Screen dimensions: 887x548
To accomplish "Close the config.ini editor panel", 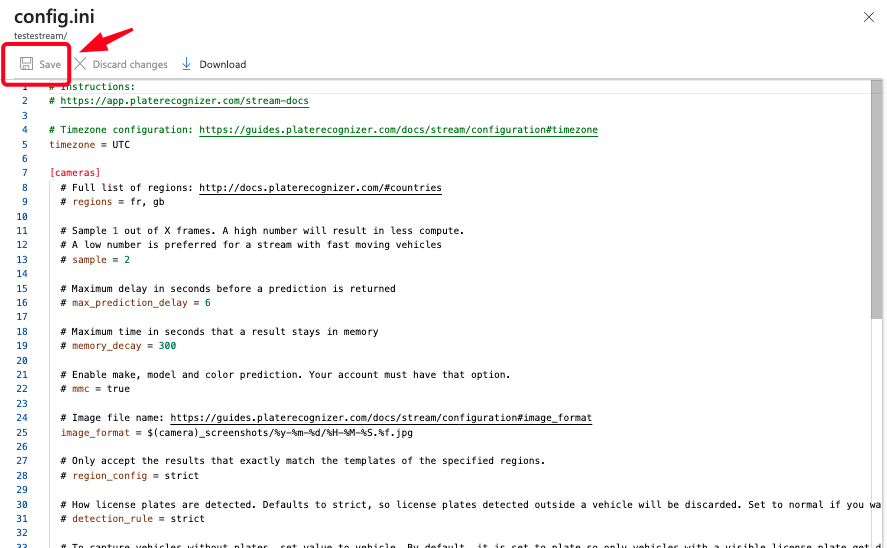I will (866, 16).
